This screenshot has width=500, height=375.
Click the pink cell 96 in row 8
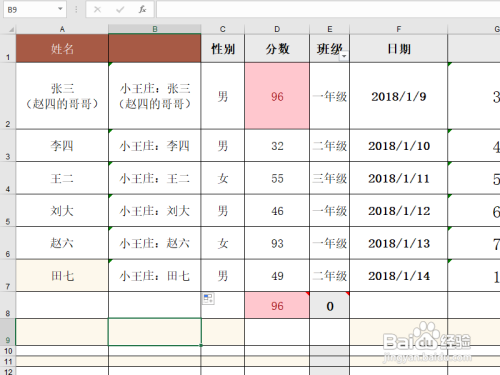[277, 305]
